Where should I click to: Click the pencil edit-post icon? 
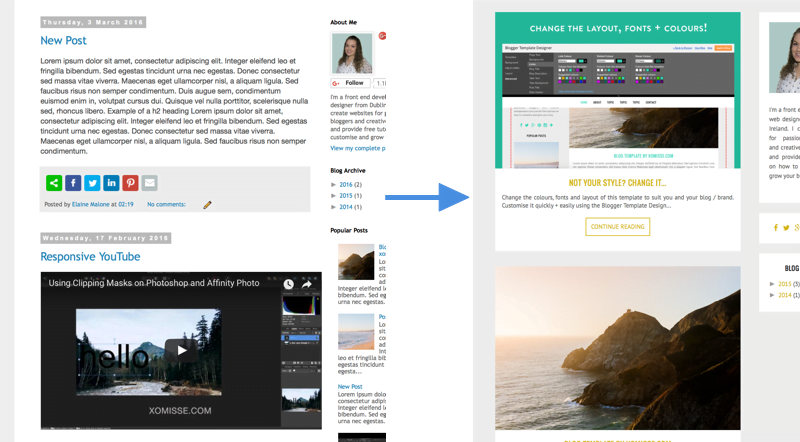pyautogui.click(x=207, y=205)
